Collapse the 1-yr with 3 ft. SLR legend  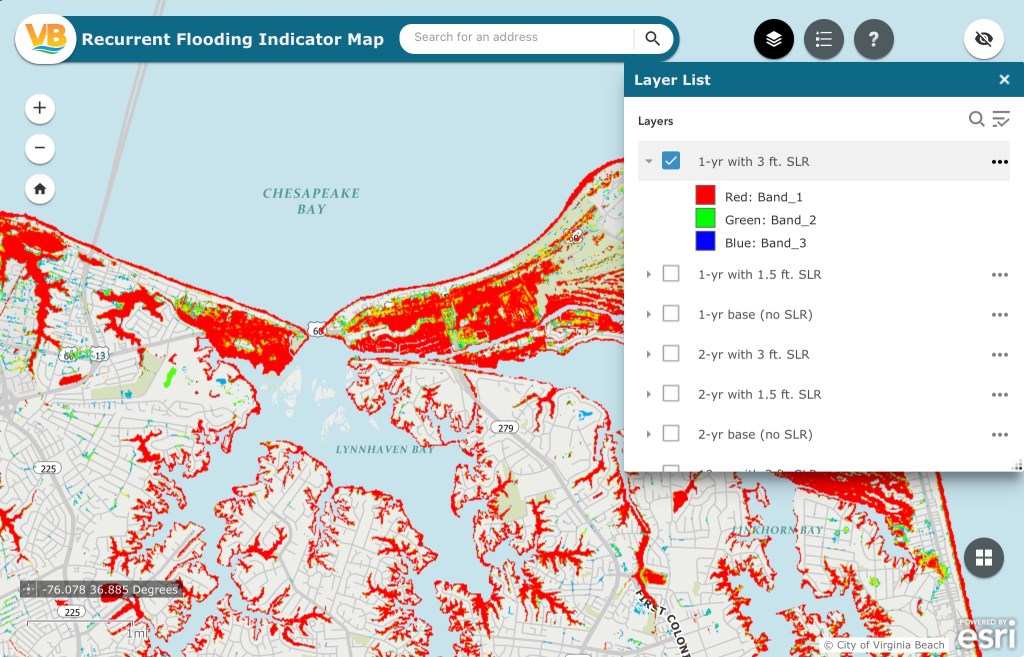point(649,161)
